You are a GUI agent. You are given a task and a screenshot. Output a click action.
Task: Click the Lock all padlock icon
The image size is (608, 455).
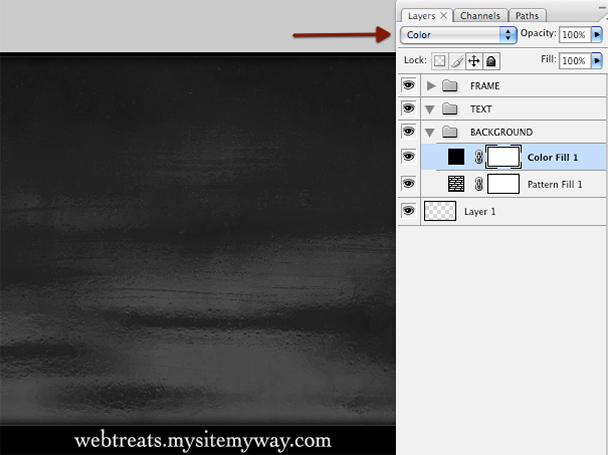(491, 61)
